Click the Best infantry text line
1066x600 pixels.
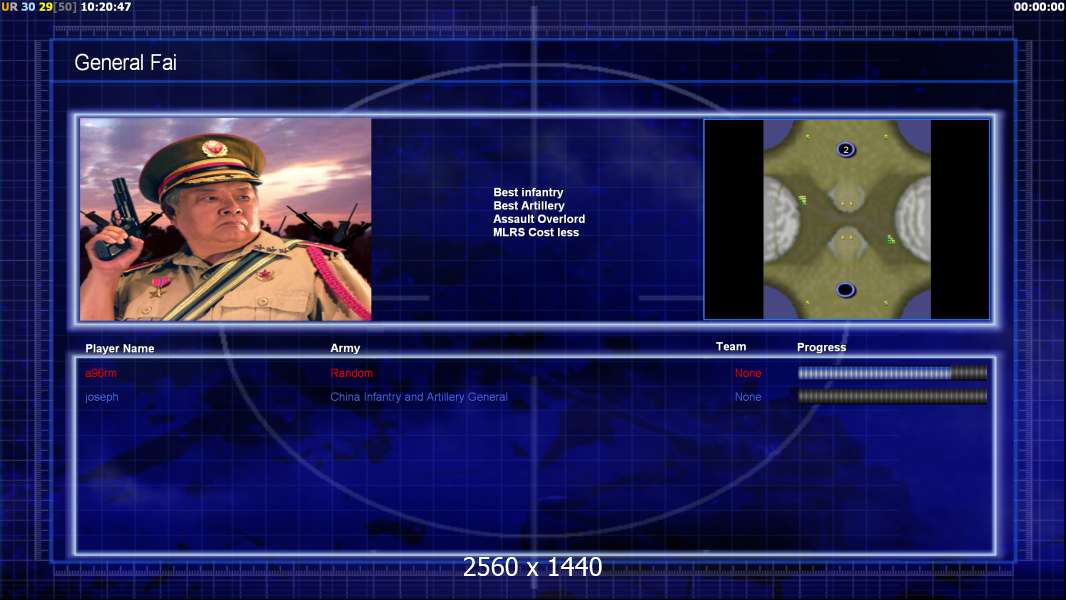pyautogui.click(x=528, y=192)
